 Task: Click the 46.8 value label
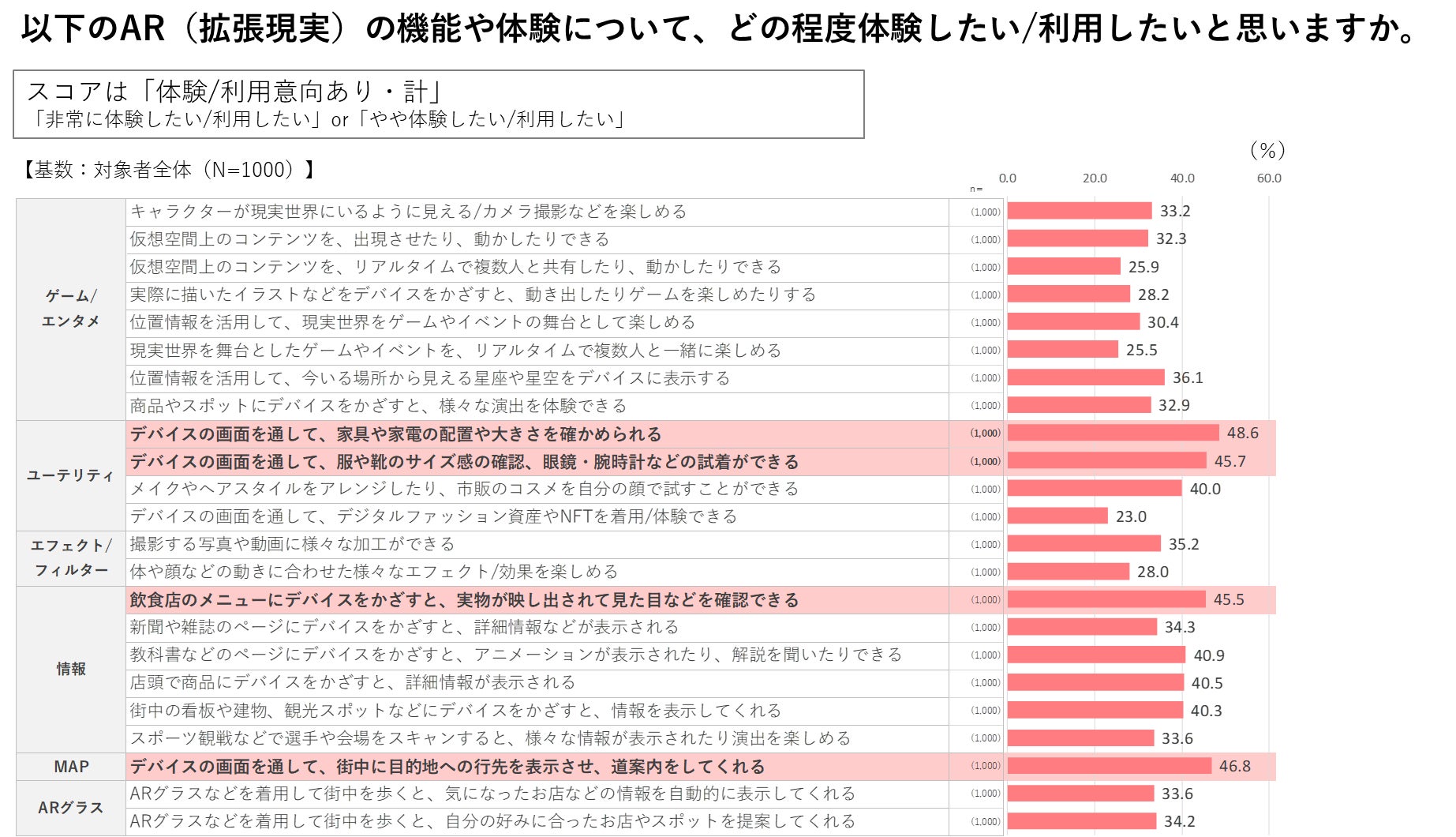(1234, 766)
